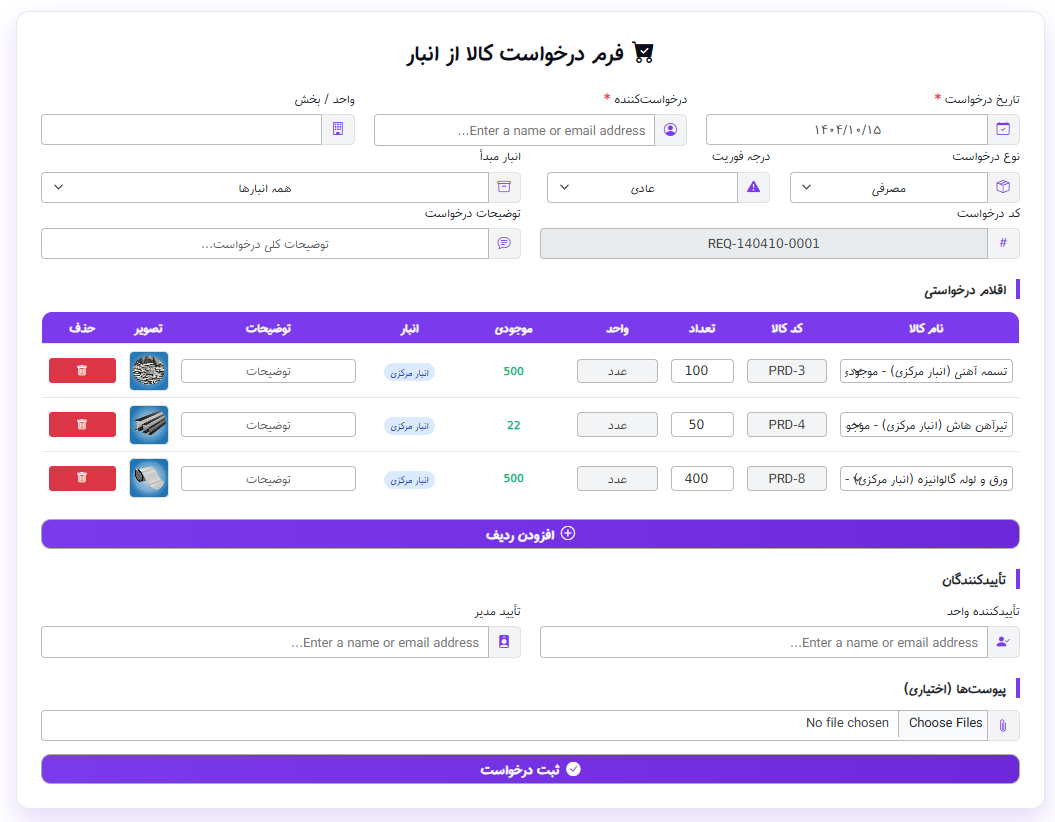Click the user icon next to requester field
Image resolution: width=1055 pixels, height=822 pixels.
tap(670, 130)
